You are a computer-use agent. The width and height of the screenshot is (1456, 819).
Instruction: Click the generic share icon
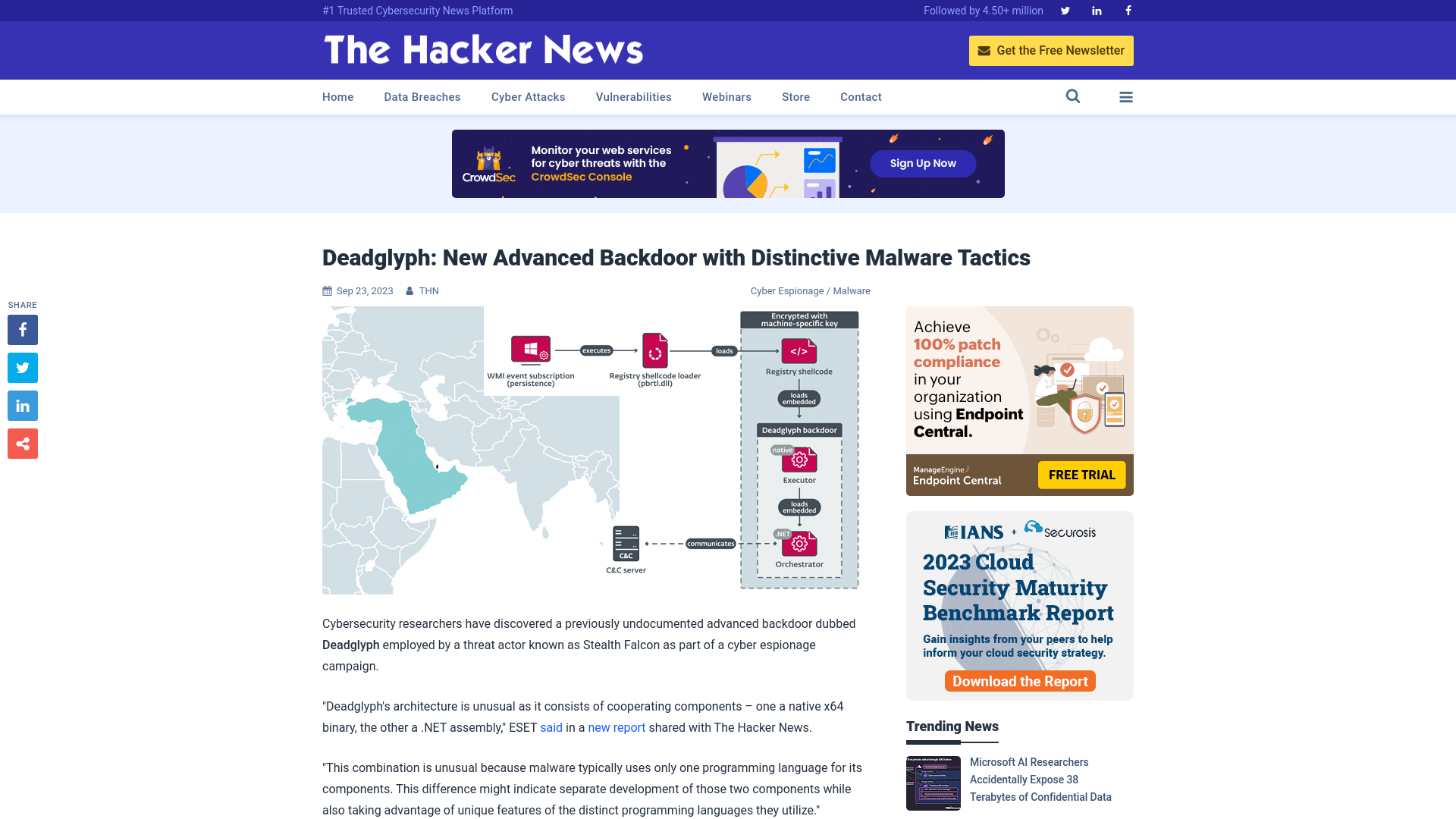[22, 443]
